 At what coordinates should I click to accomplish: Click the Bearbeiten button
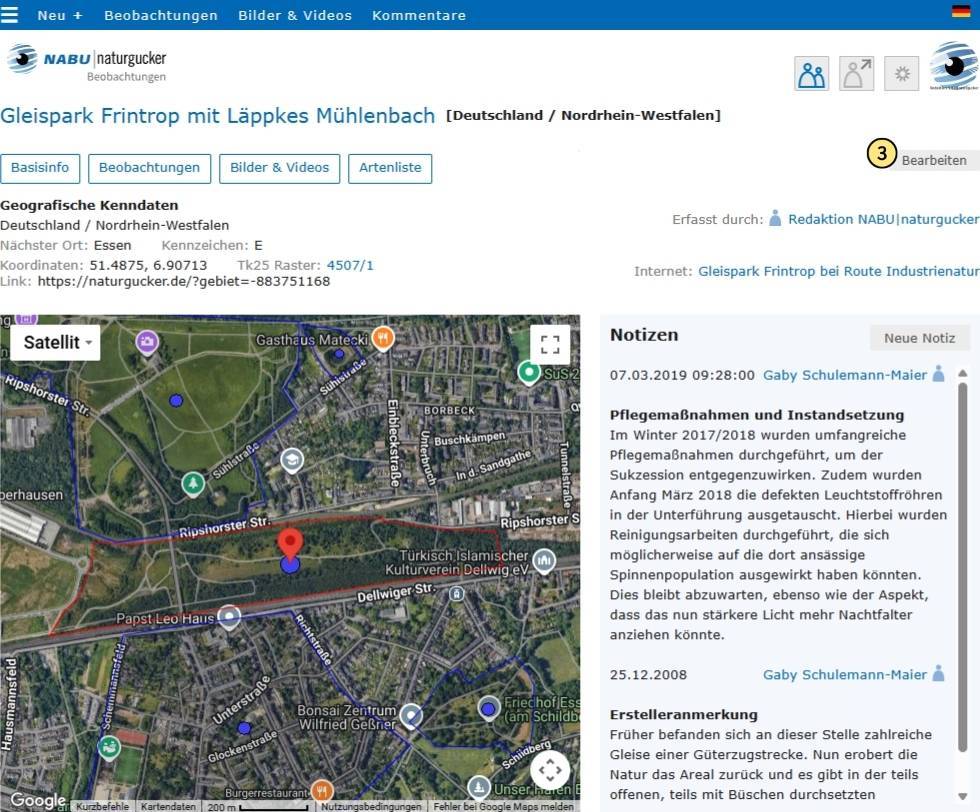coord(934,160)
